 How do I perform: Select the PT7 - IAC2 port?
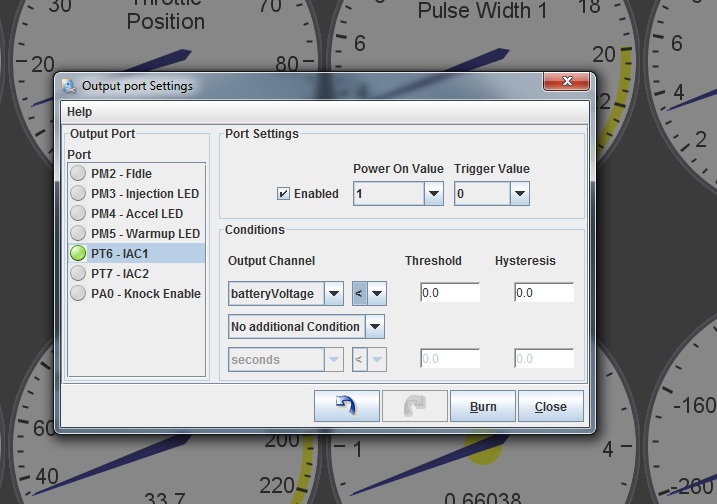(119, 274)
